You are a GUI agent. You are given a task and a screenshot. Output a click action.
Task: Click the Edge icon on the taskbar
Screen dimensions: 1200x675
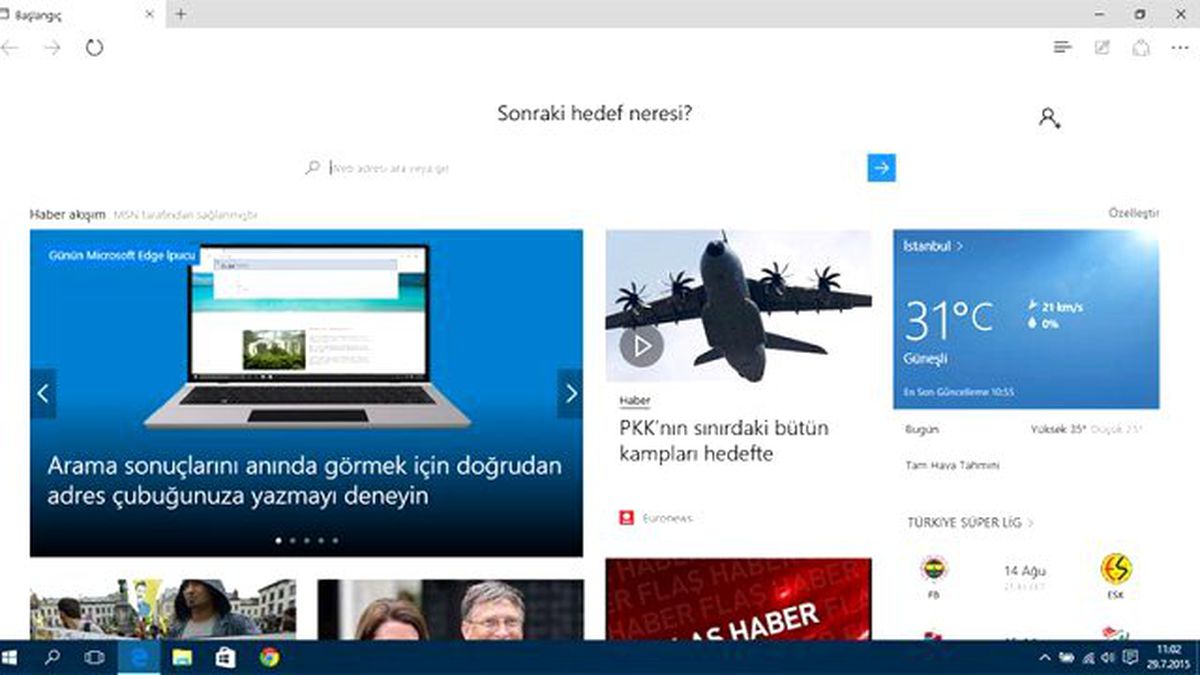138,657
